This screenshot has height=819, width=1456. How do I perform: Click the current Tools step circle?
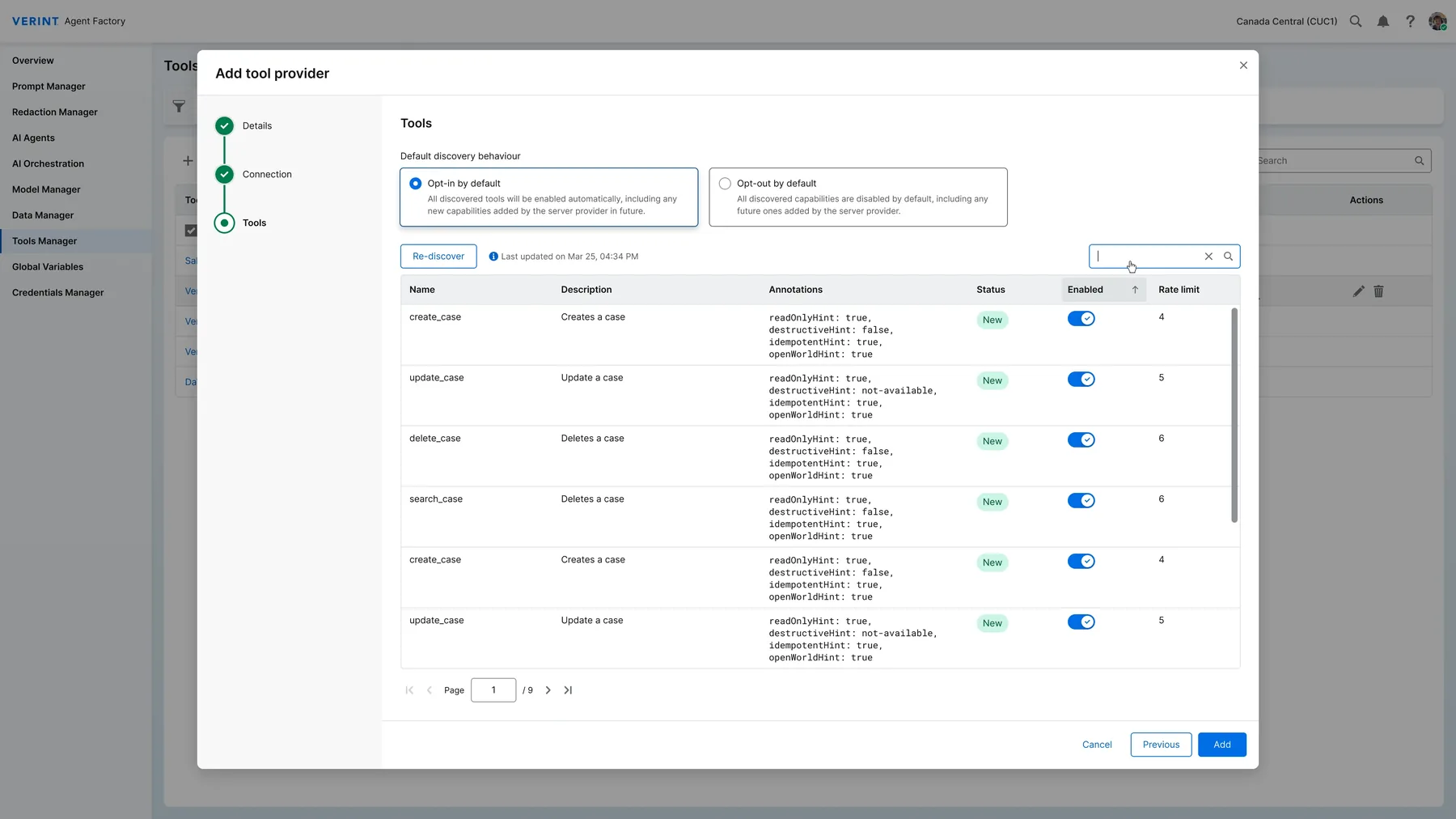point(225,223)
